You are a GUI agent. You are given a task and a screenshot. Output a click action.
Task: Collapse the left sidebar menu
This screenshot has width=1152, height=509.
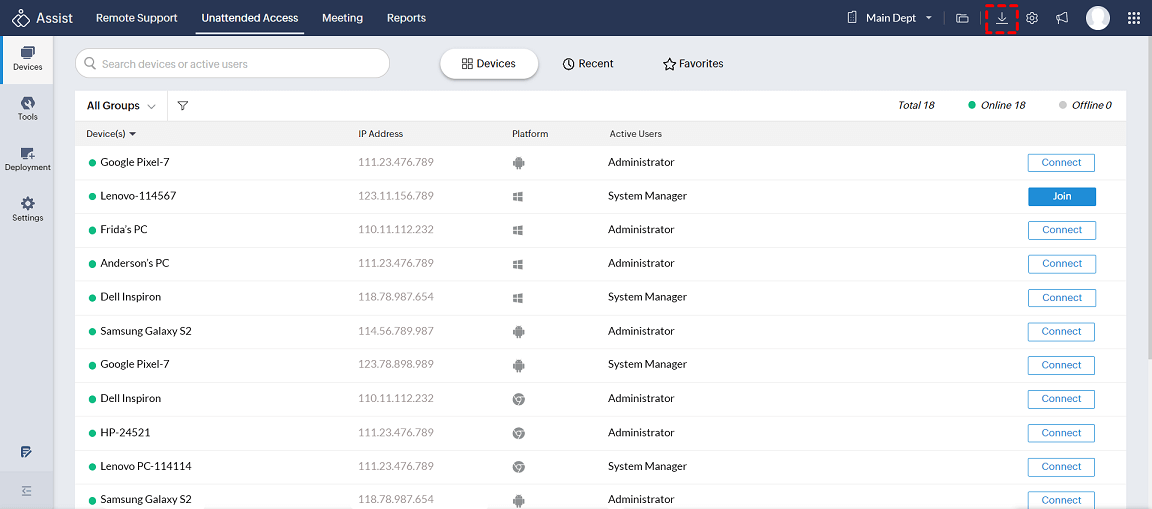coord(27,491)
